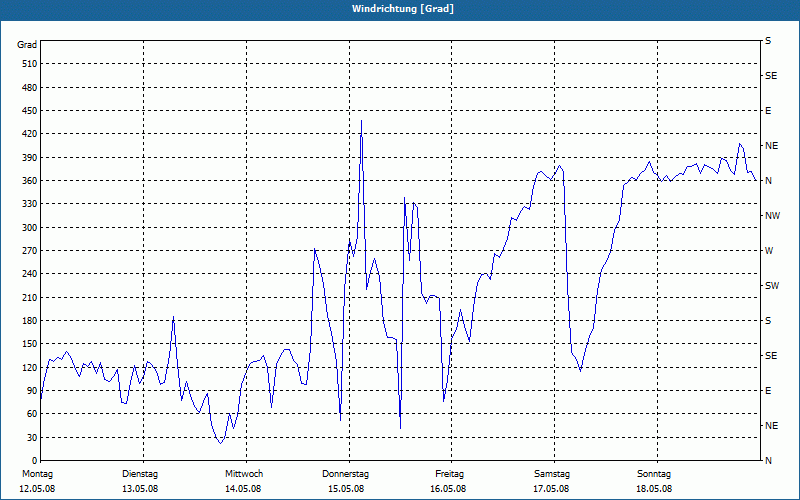Click the 'W' compass label
Screen dimensions: 800x500
pos(769,251)
